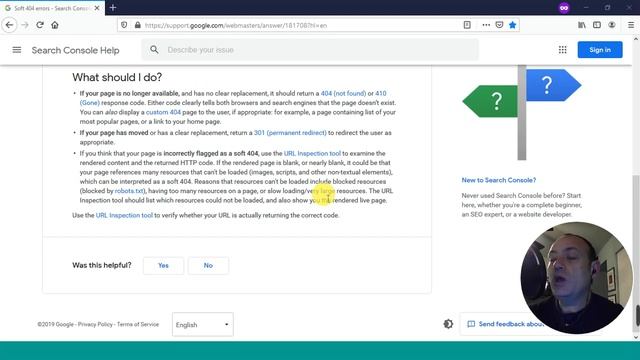Go back using the browser back arrow

click(x=9, y=25)
